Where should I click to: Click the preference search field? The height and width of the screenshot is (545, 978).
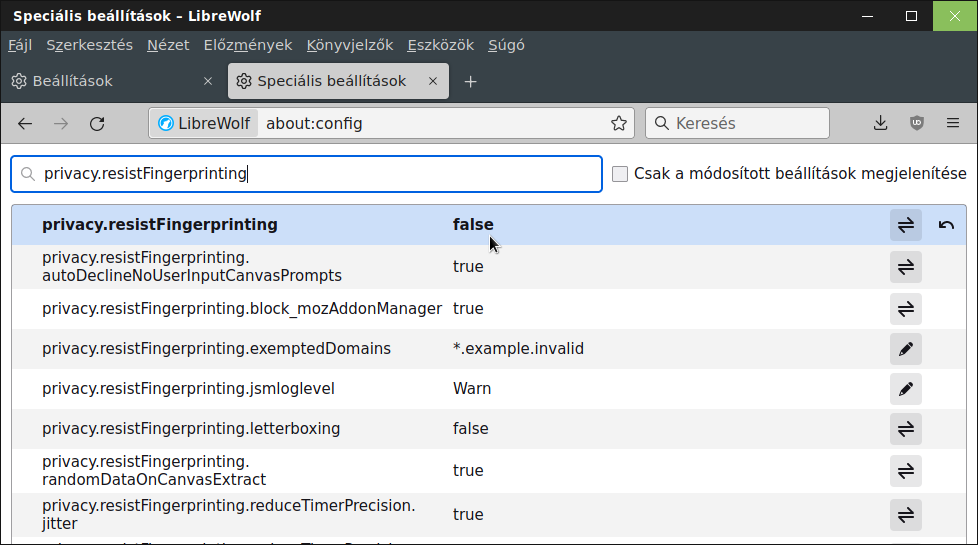[306, 174]
